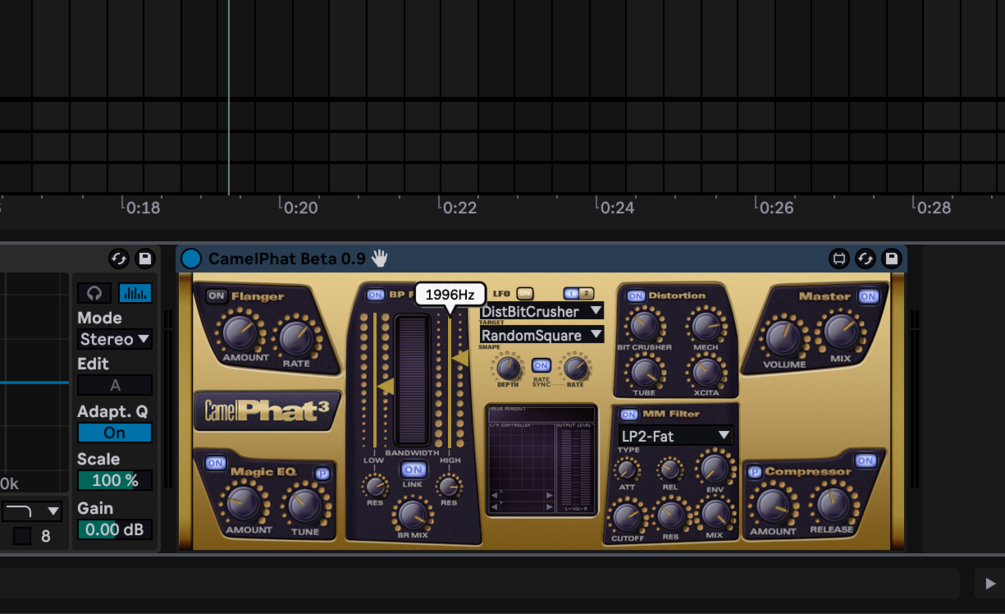Click the CamelPhat device activator circle
The image size is (1005, 614).
191,258
